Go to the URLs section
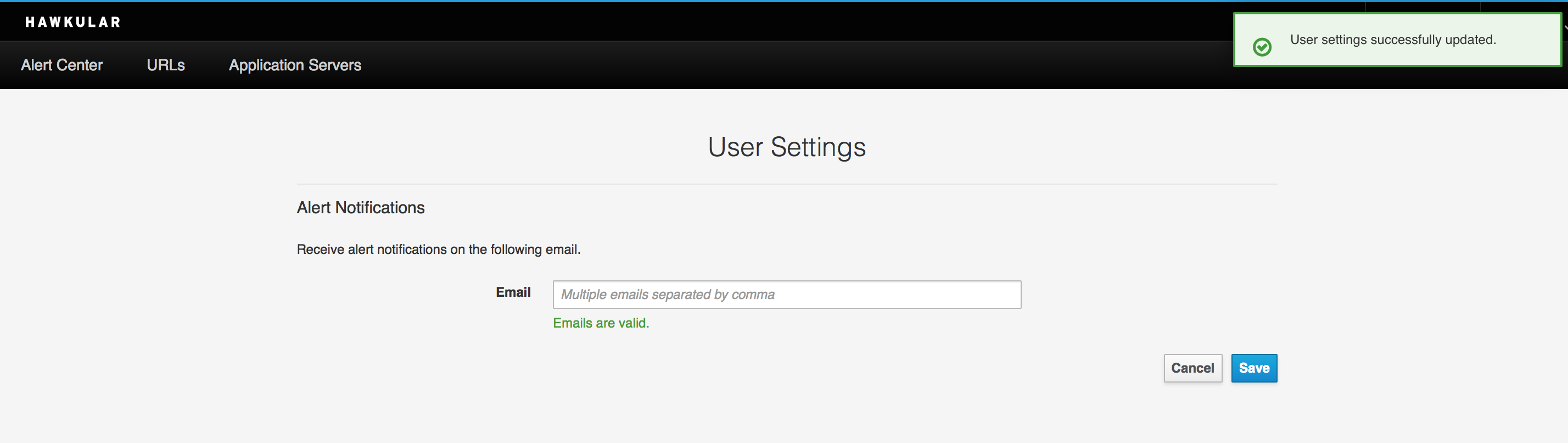The height and width of the screenshot is (443, 1568). pos(166,65)
